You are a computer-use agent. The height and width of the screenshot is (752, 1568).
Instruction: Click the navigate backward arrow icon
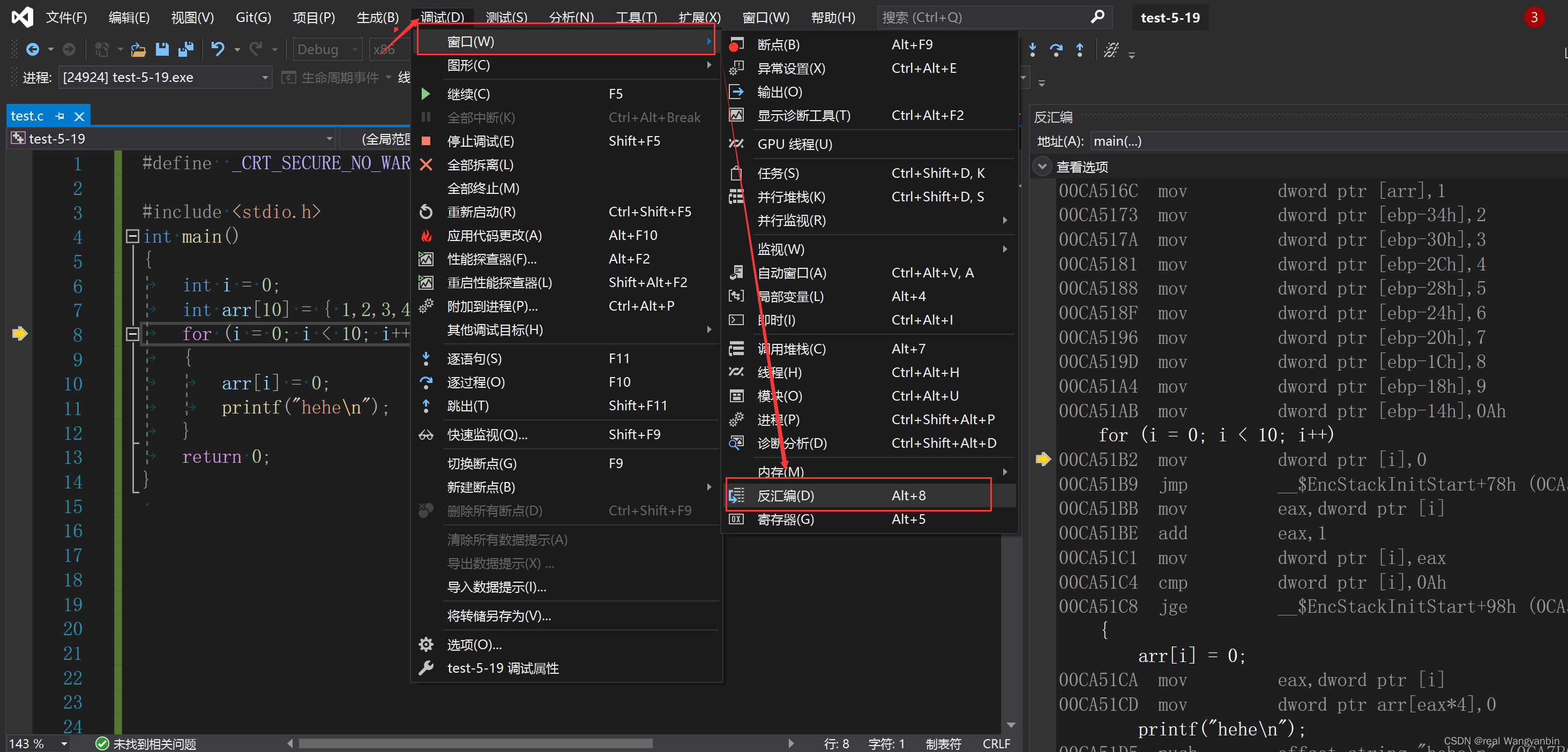tap(32, 49)
